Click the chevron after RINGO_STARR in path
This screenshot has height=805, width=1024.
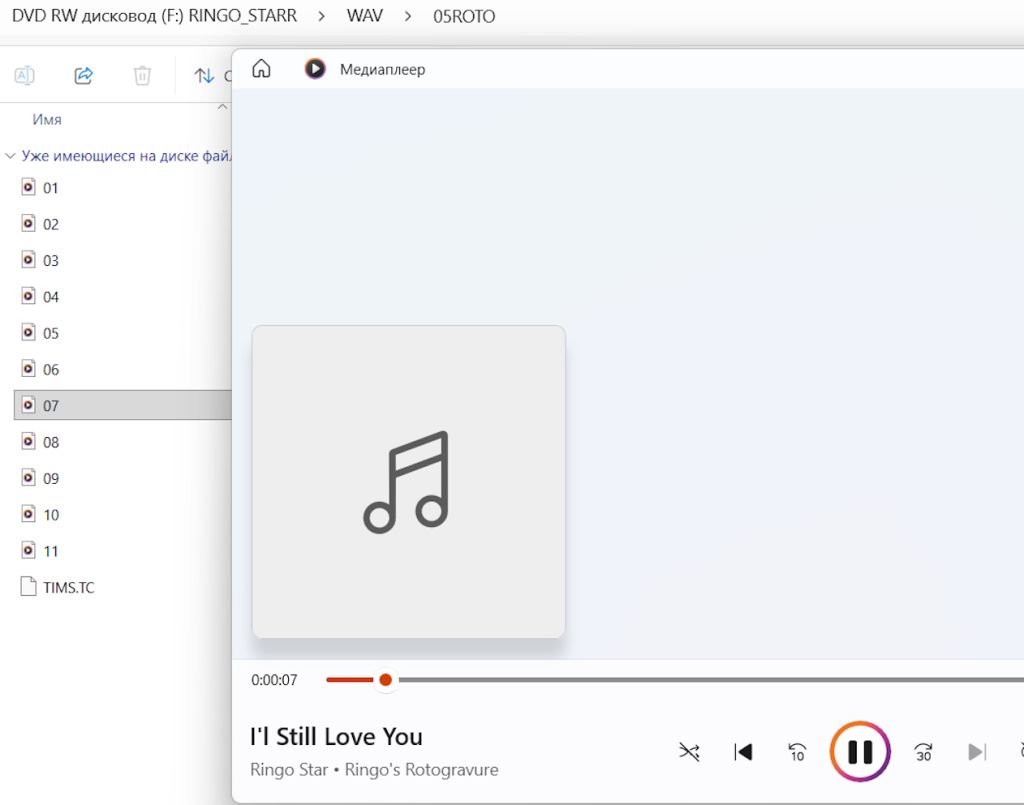321,16
